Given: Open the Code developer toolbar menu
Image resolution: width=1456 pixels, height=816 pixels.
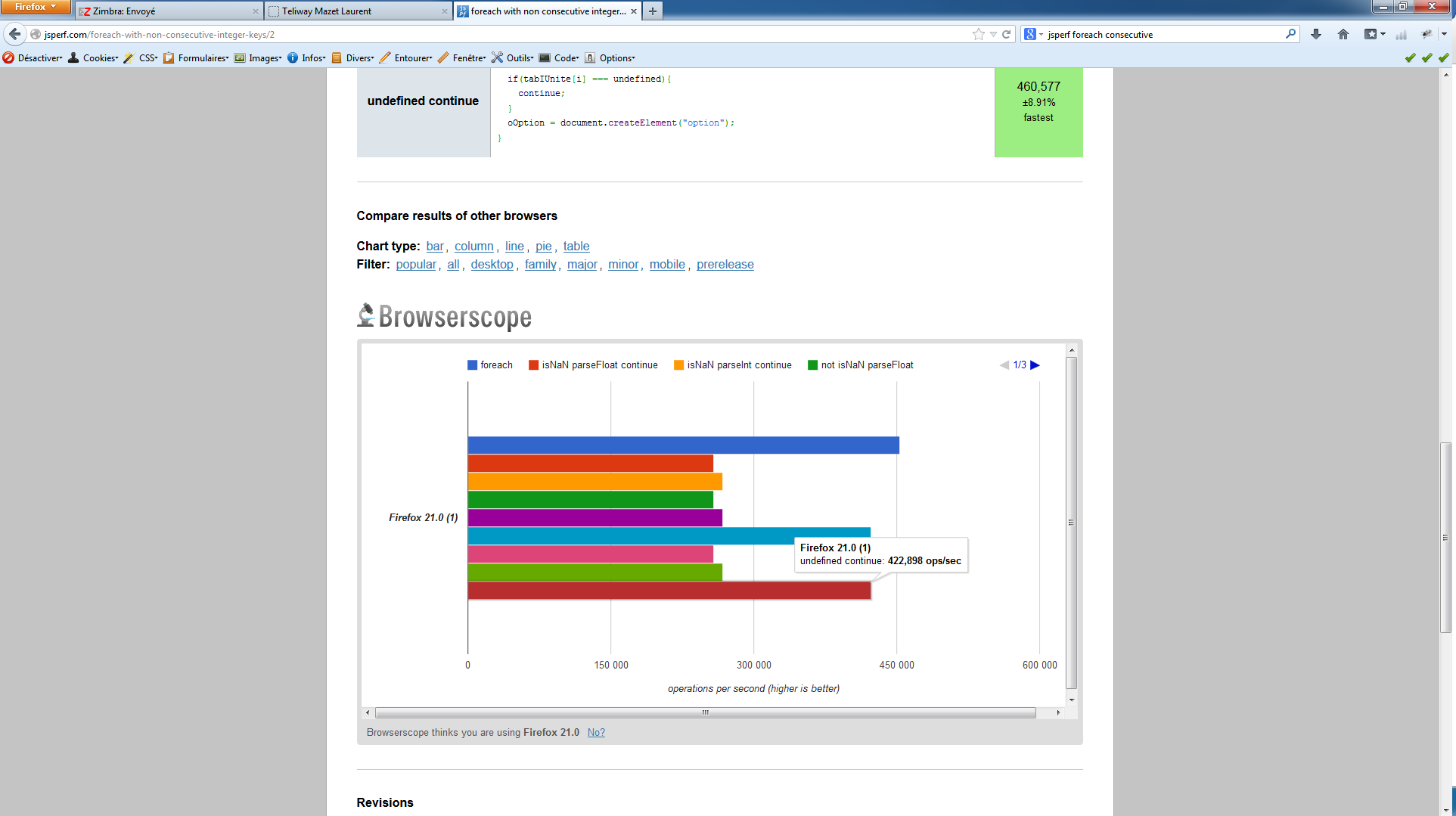Looking at the screenshot, I should (559, 57).
